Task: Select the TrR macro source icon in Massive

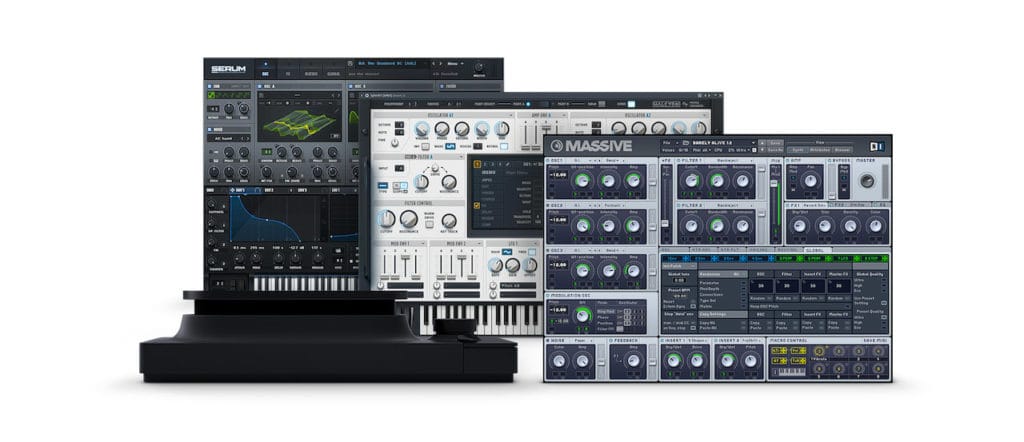Action: [x=798, y=360]
